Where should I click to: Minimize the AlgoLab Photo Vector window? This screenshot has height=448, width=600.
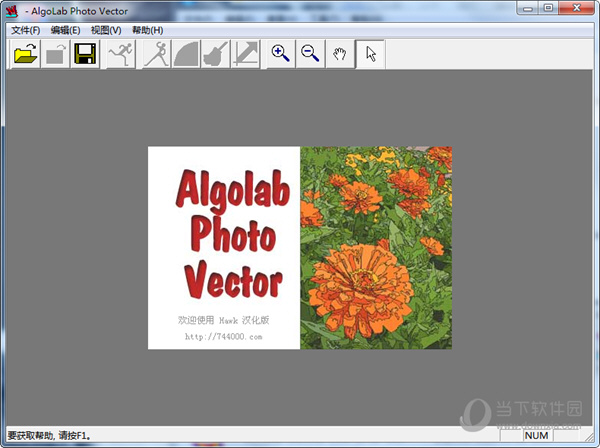click(x=528, y=8)
